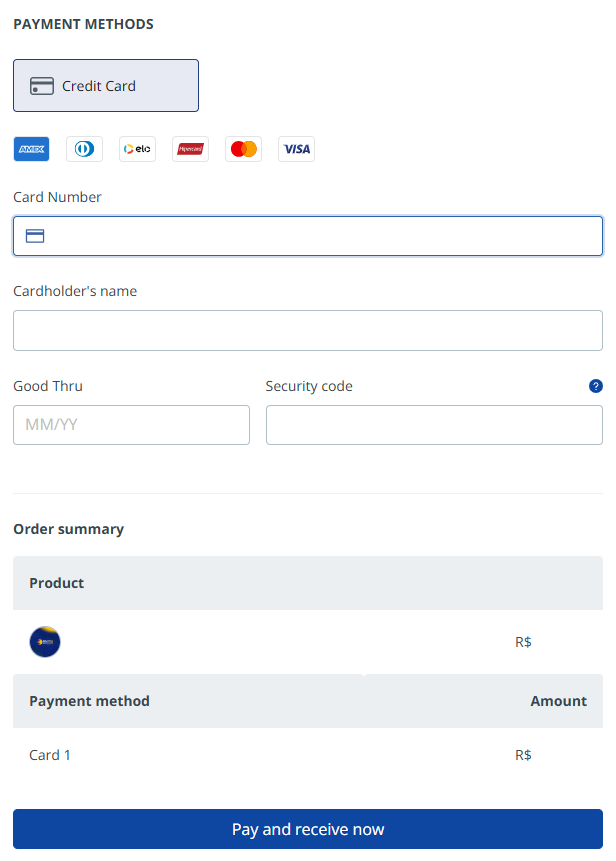Click the Mastercard logo
The width and height of the screenshot is (616, 861).
pos(243,149)
